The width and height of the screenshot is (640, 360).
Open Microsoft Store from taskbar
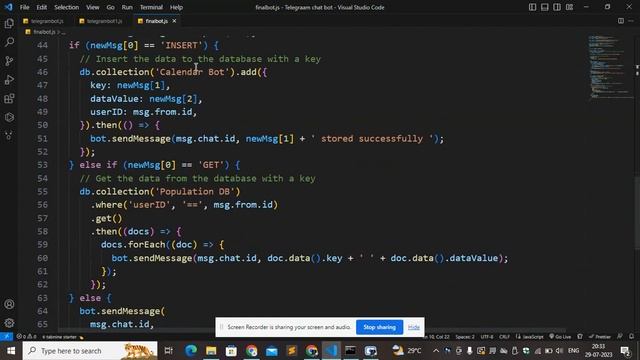coord(231,351)
